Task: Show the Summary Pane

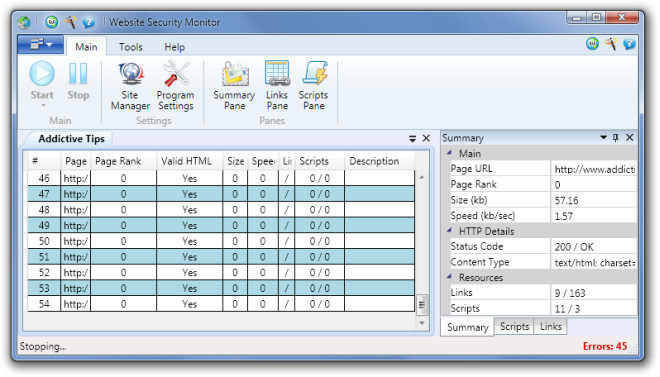Action: pos(234,86)
